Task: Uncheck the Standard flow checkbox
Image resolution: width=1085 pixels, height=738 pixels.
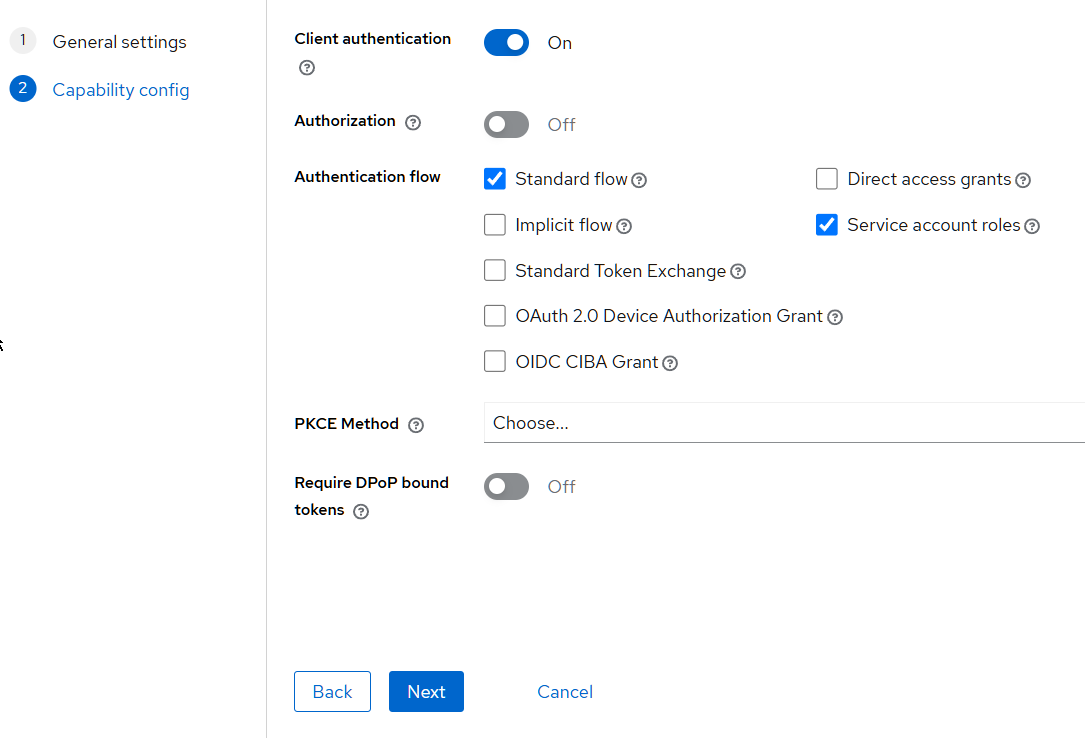Action: click(495, 179)
